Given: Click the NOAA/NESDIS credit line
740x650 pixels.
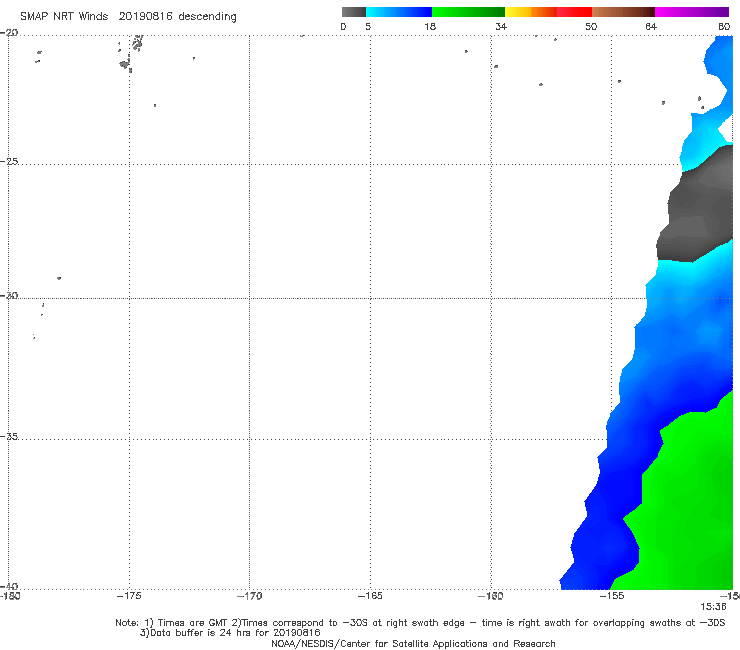Looking at the screenshot, I should click(x=413, y=643).
